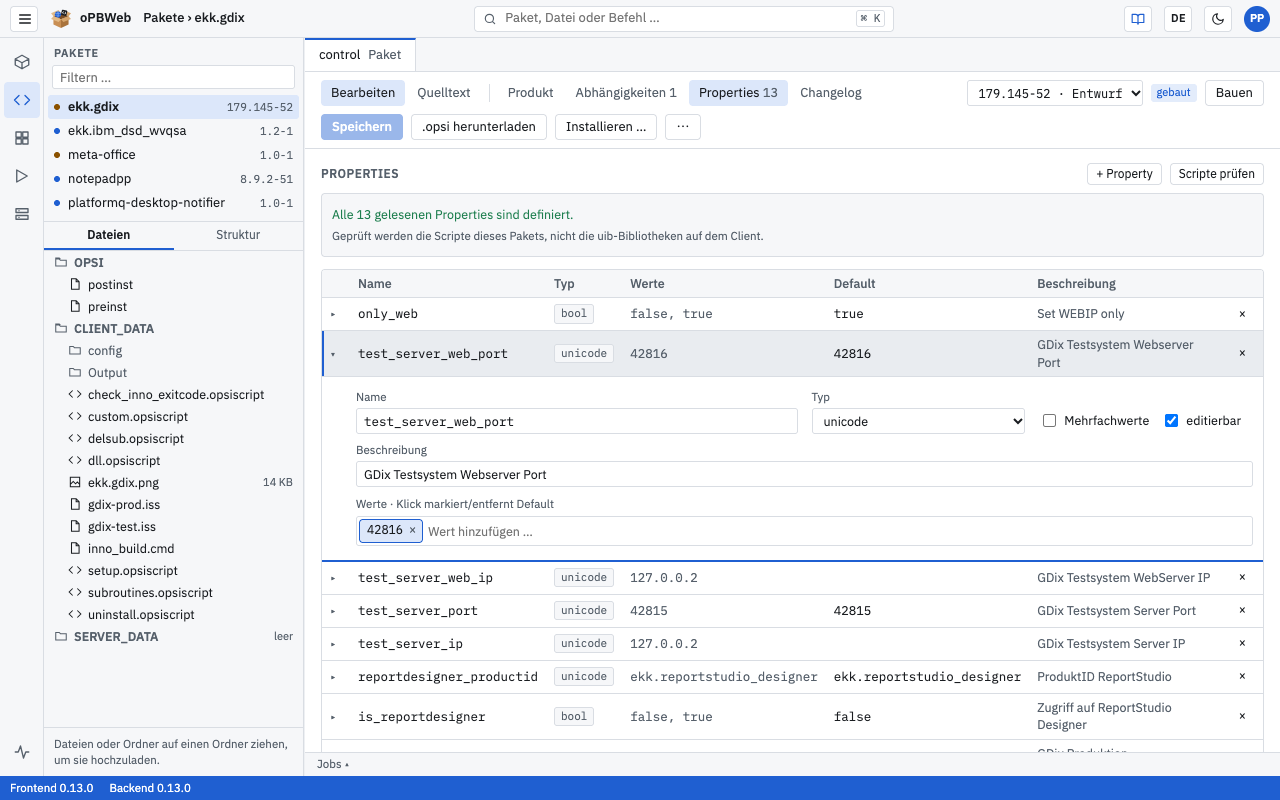Select the Struktur tab in the side panel

[238, 235]
